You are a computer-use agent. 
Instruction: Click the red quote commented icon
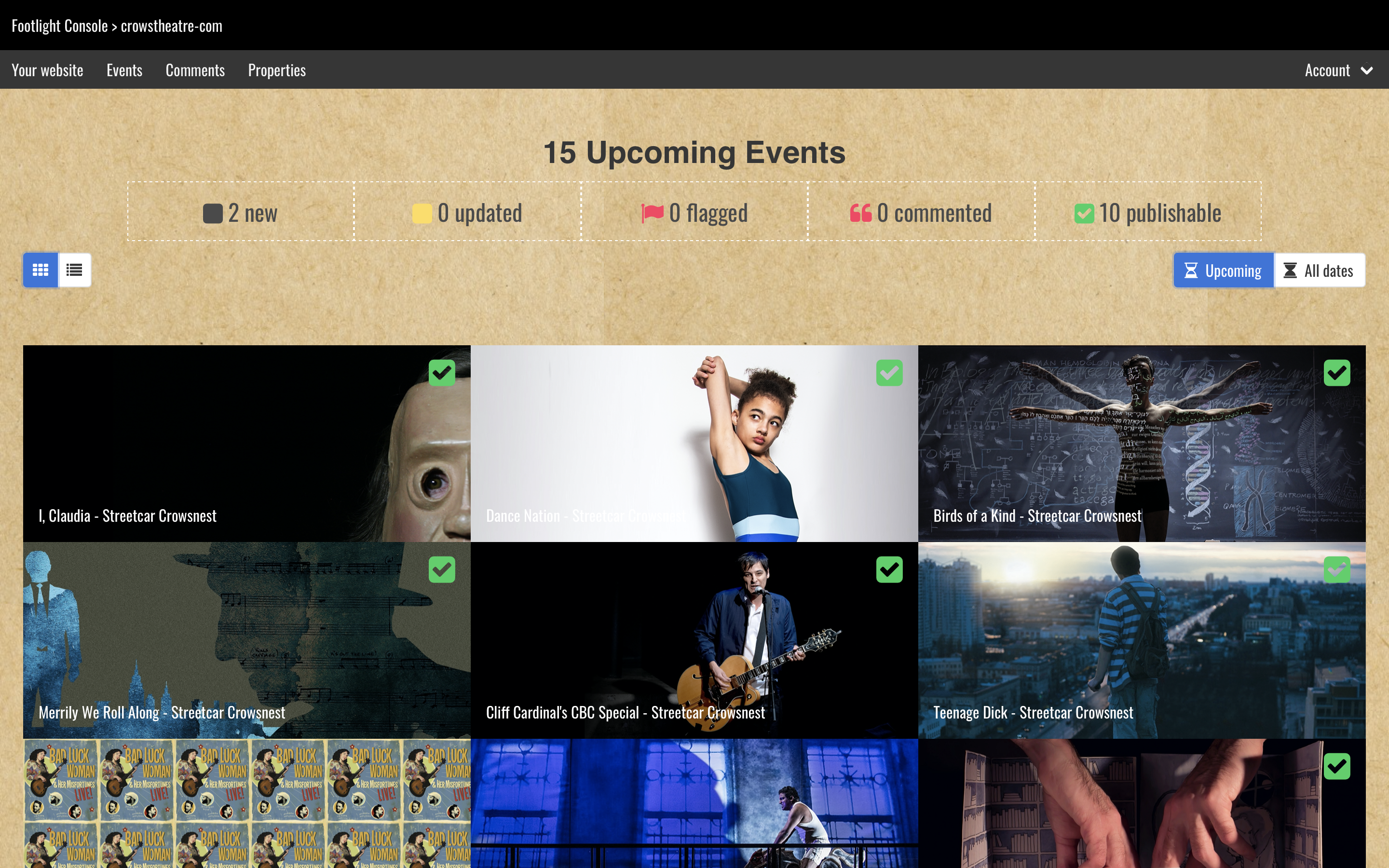[860, 213]
